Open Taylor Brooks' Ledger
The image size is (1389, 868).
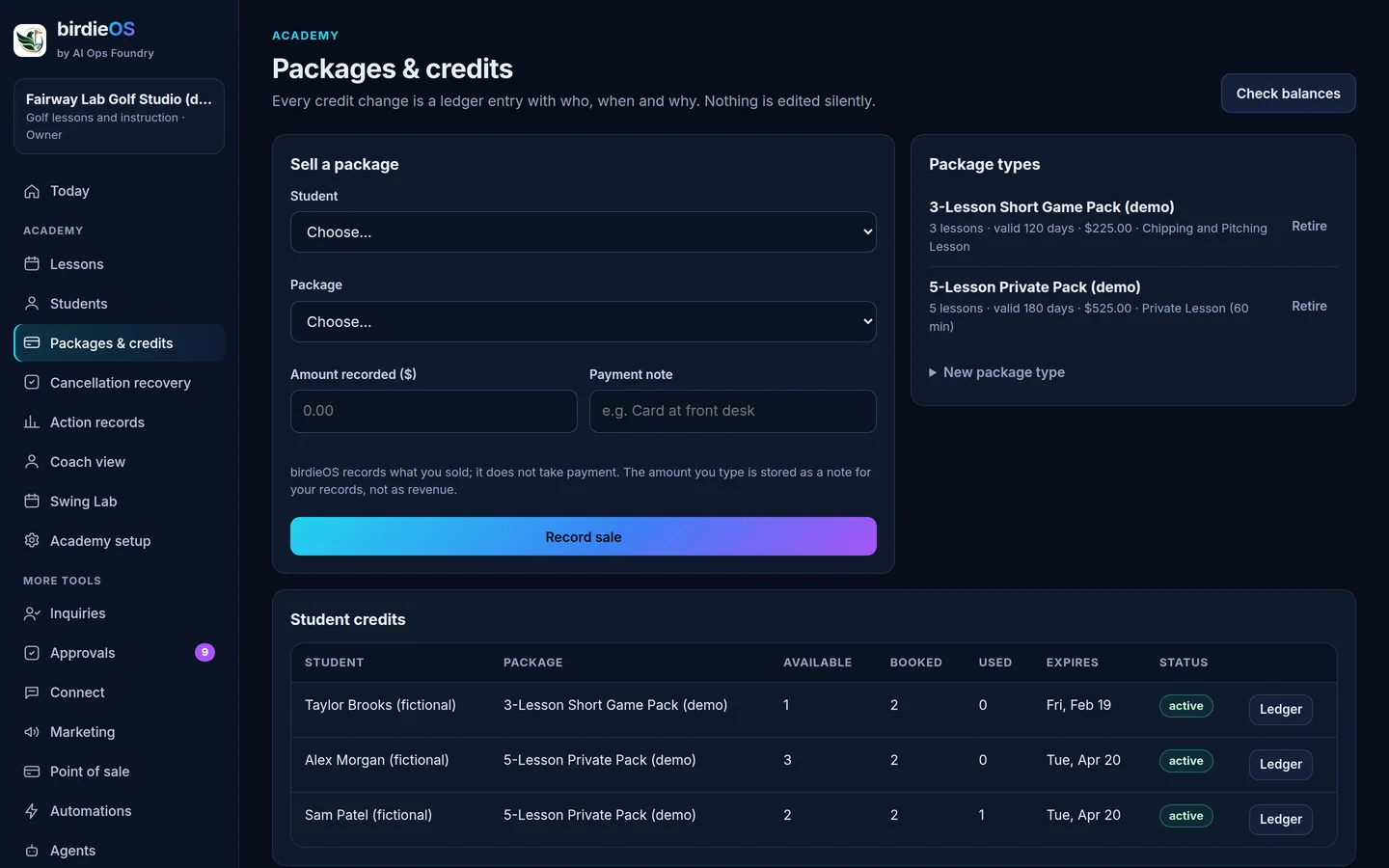[x=1281, y=709]
